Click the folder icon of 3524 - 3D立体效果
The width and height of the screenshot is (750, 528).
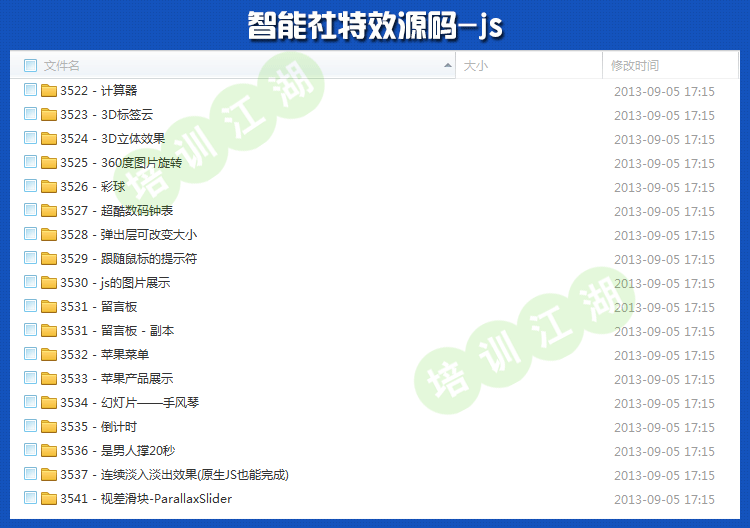tap(49, 138)
